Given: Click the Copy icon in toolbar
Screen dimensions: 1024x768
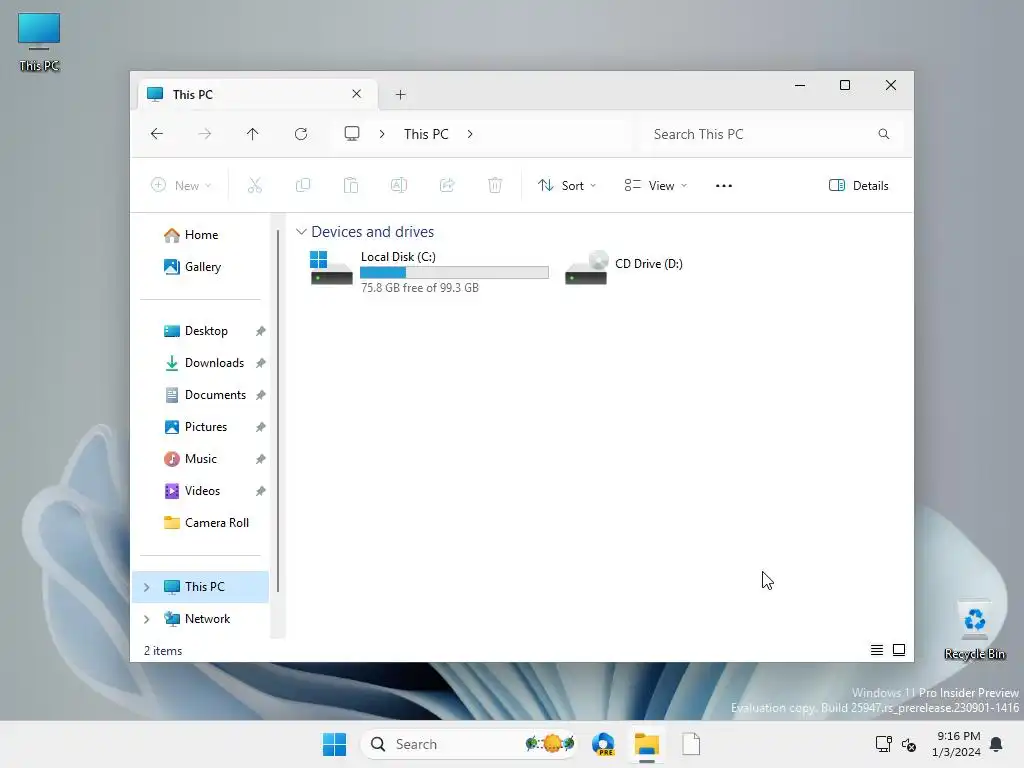Looking at the screenshot, I should click(x=303, y=185).
